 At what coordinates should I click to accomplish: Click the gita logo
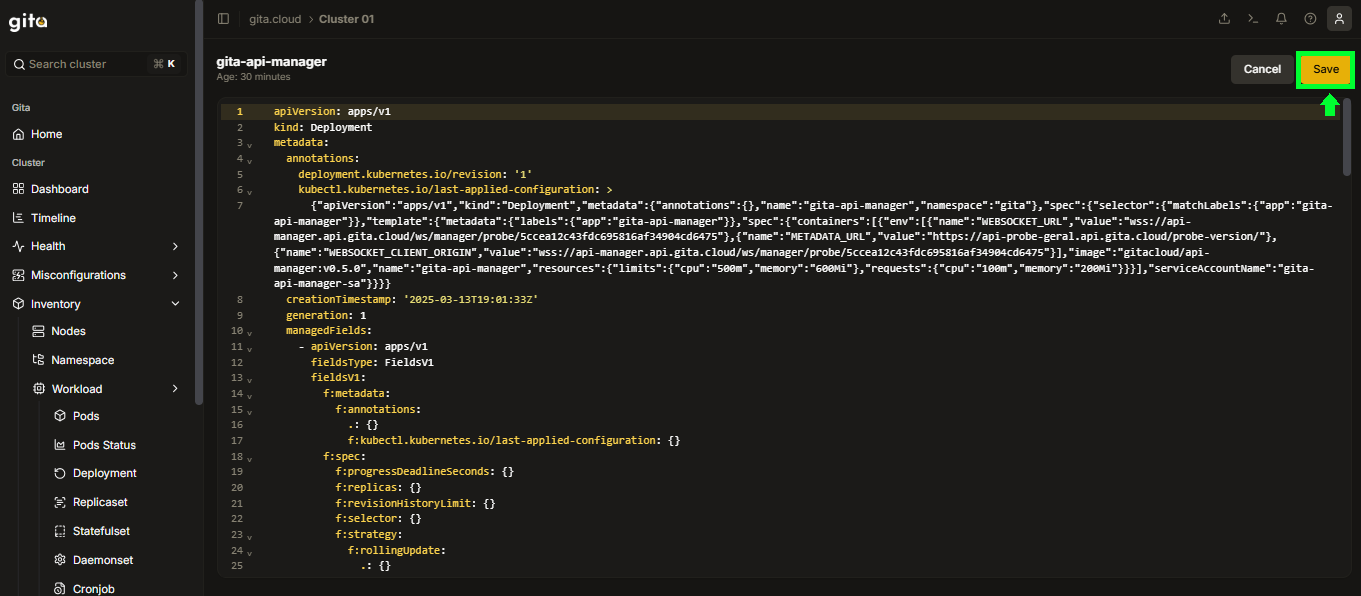[29, 22]
